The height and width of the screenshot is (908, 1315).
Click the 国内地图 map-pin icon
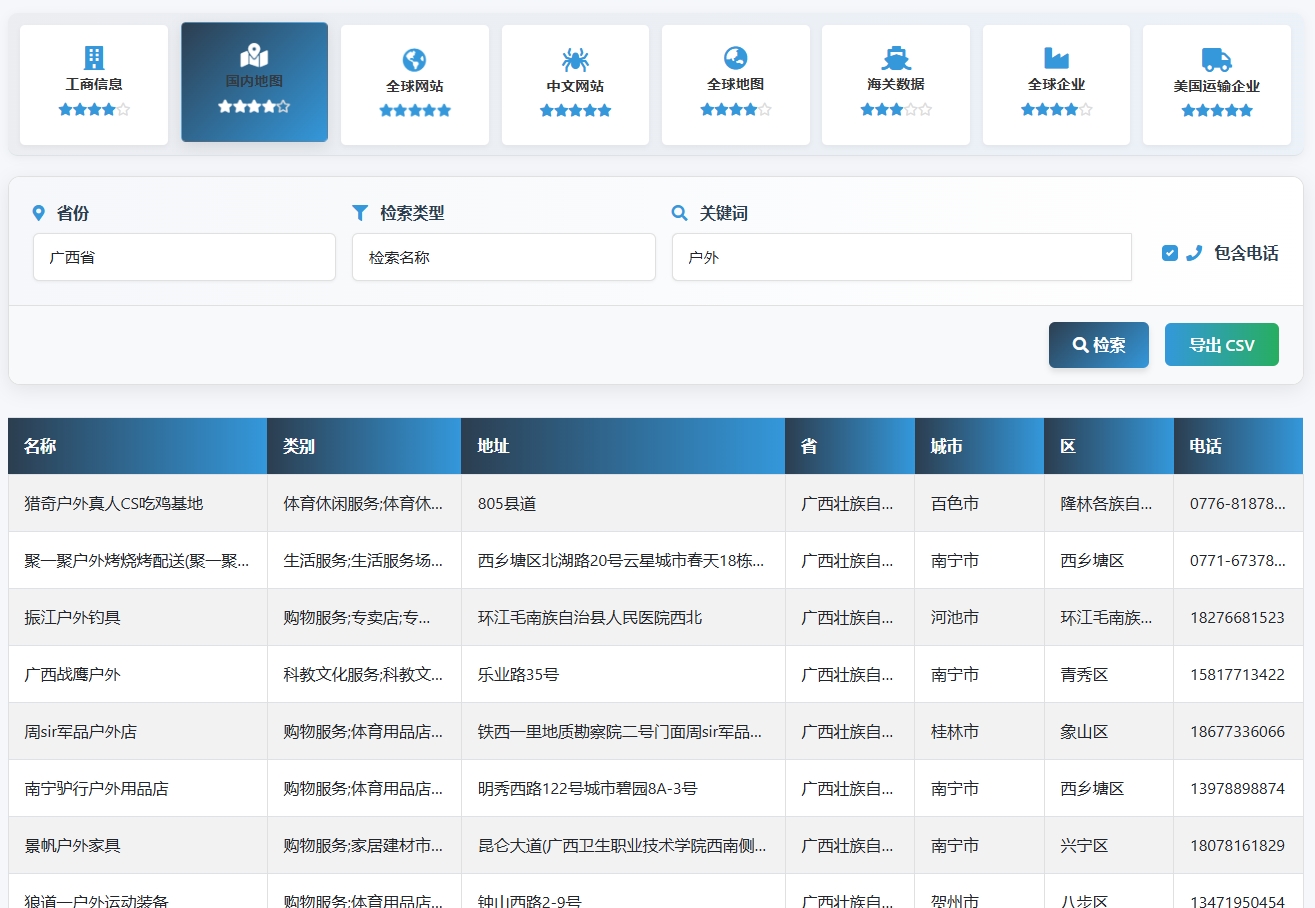[x=254, y=55]
